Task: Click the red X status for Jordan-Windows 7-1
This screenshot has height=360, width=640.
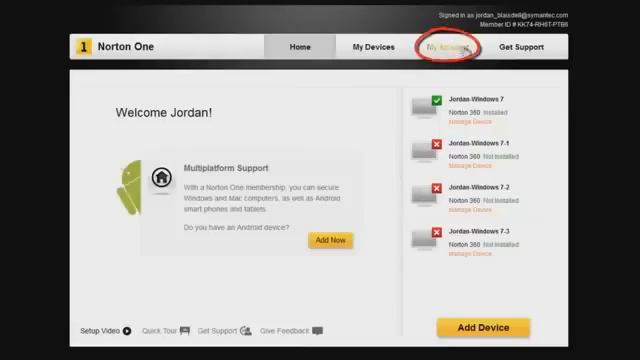Action: point(437,144)
